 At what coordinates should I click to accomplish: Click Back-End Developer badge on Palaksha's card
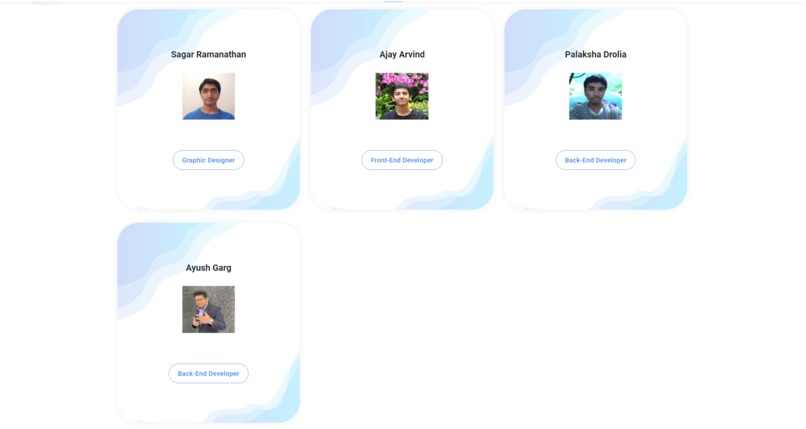pyautogui.click(x=595, y=160)
